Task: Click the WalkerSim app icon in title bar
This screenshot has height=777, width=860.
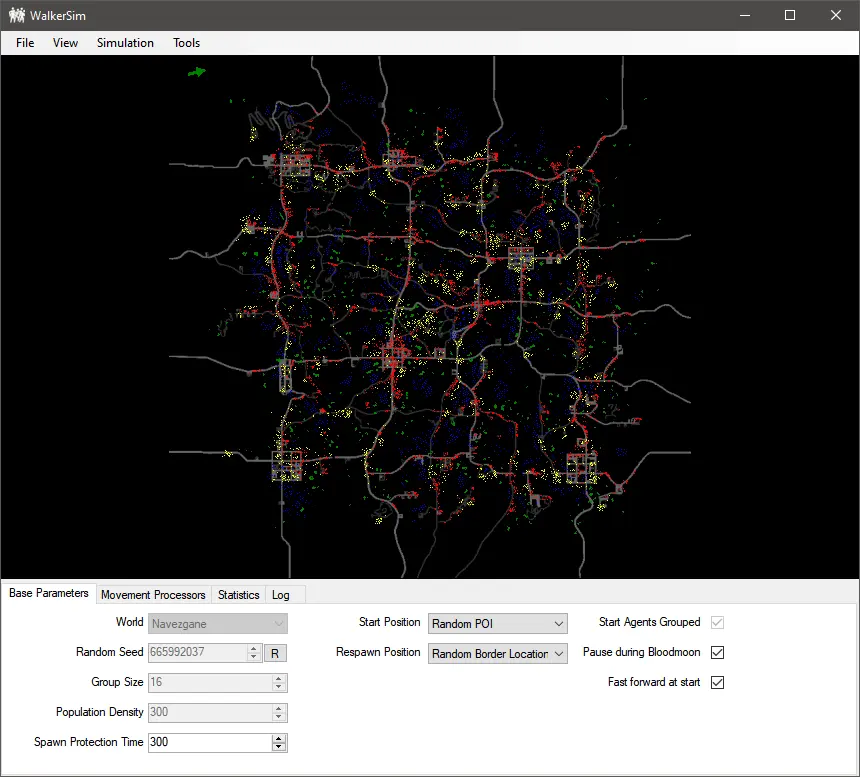Action: pos(17,15)
